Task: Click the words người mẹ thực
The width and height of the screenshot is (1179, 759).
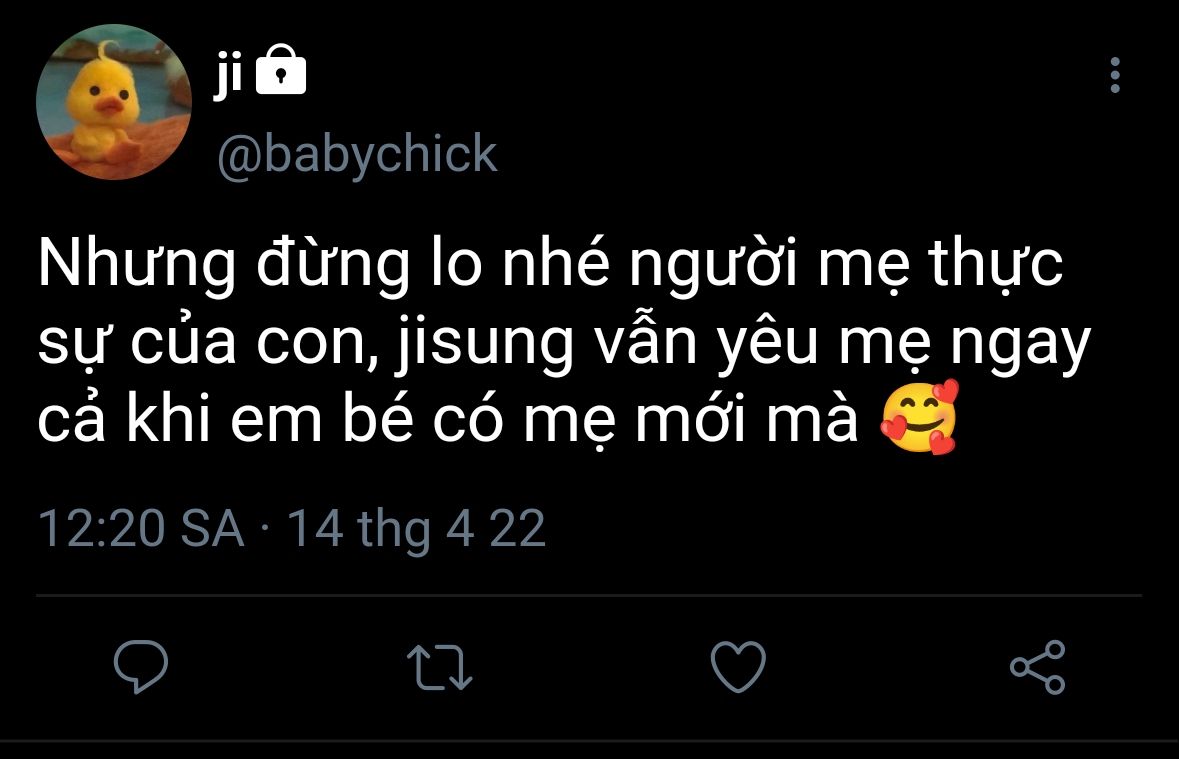Action: point(846,264)
